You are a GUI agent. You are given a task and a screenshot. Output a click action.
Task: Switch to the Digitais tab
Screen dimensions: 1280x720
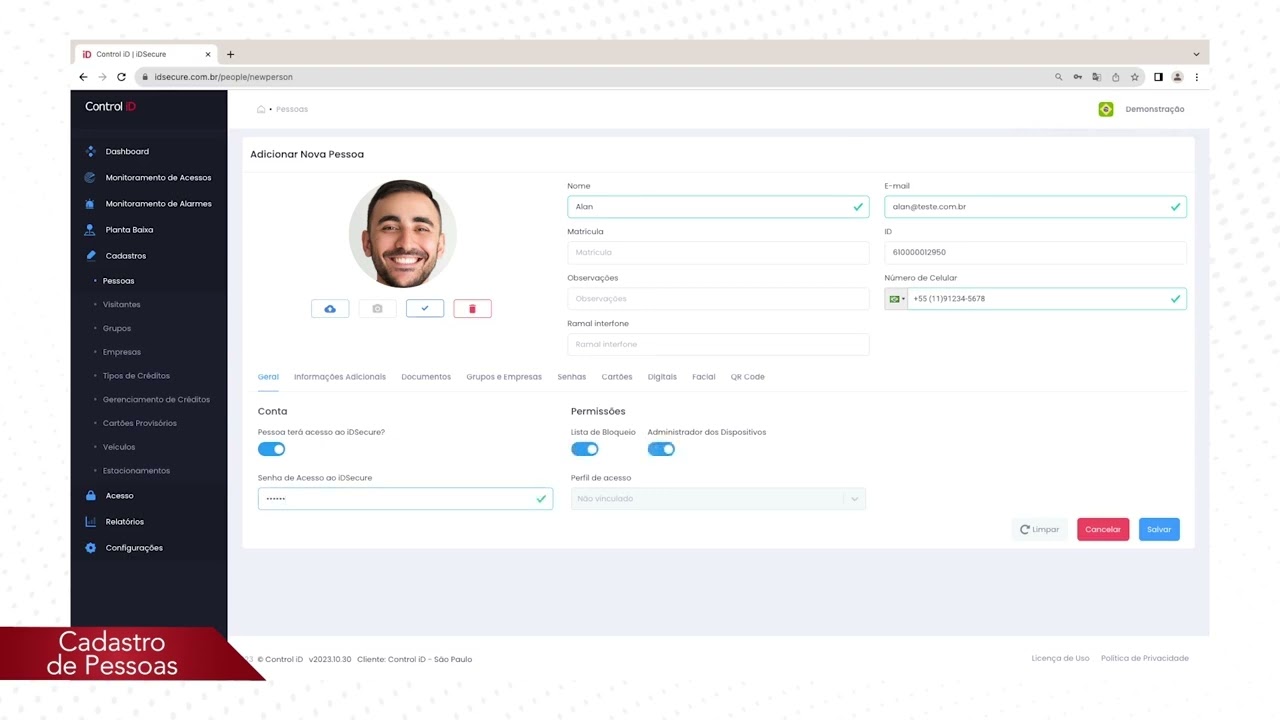pyautogui.click(x=662, y=377)
